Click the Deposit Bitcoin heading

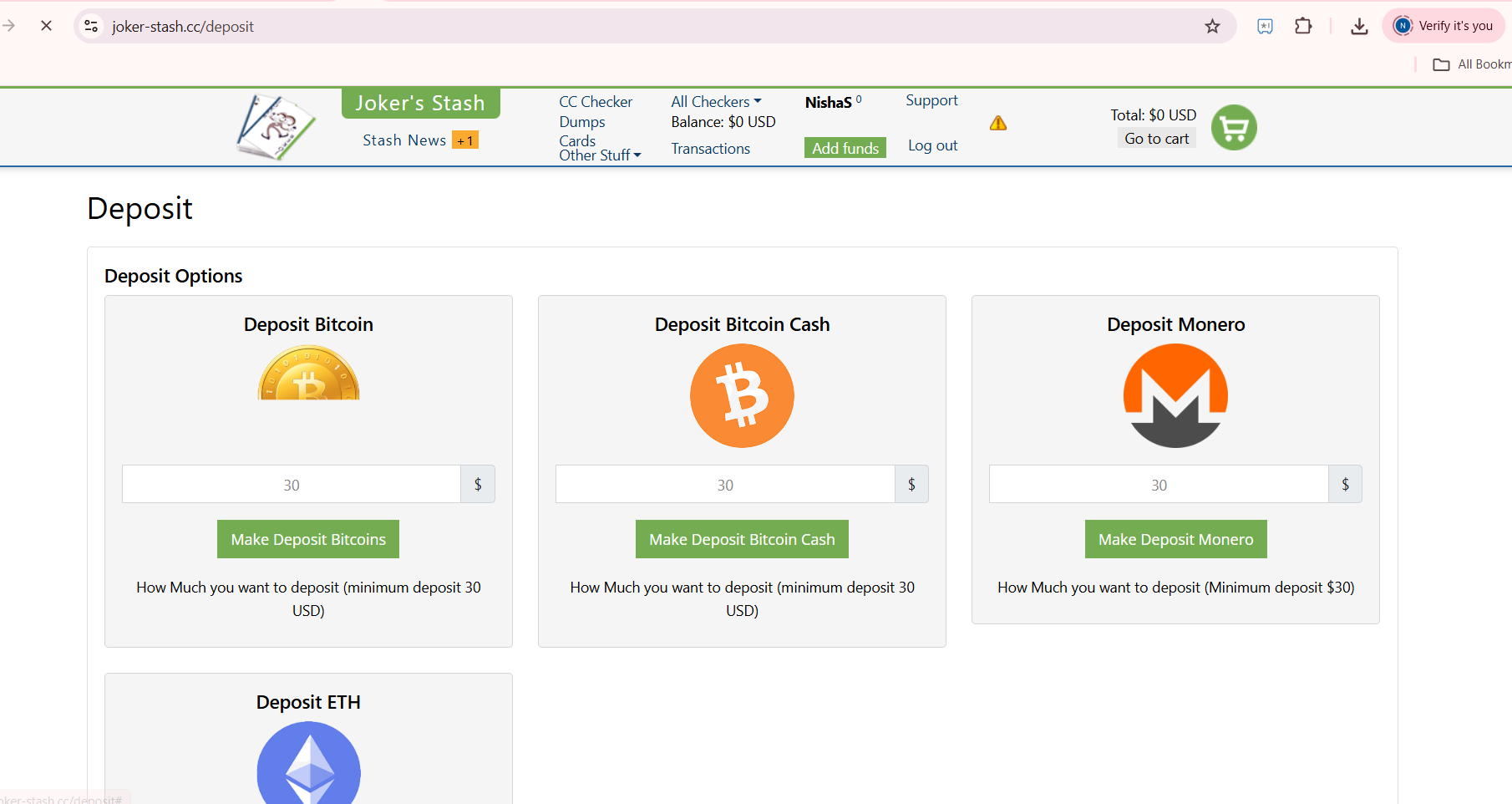[308, 324]
